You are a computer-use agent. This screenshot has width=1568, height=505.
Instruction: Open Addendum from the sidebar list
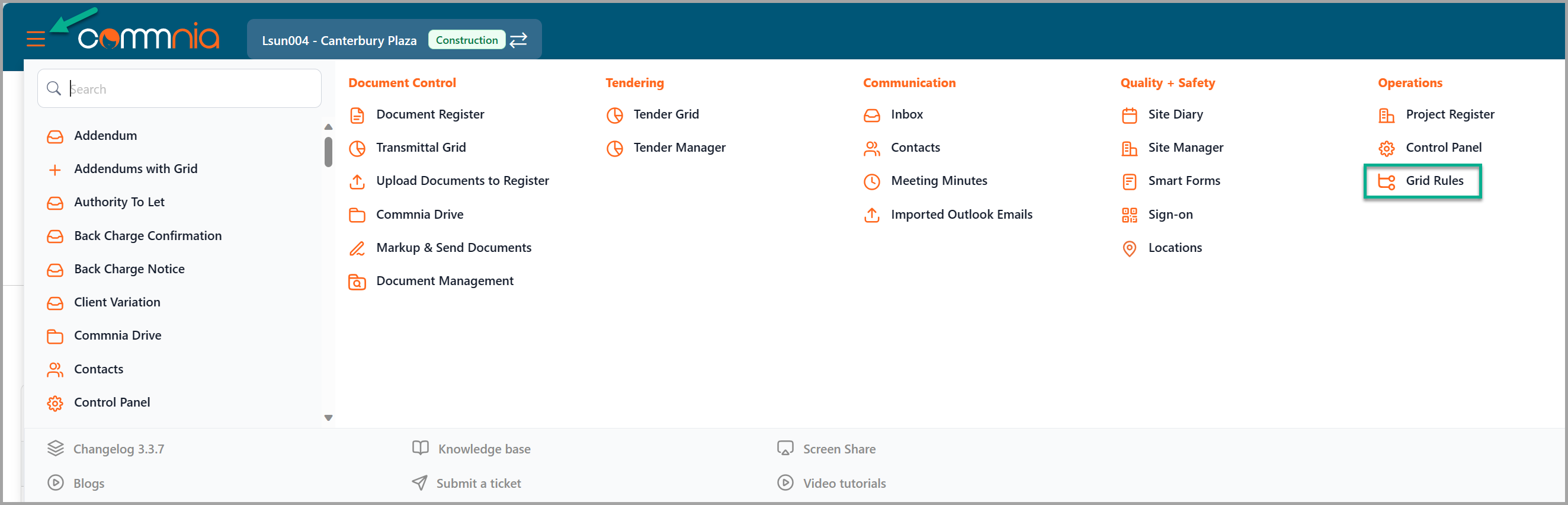point(105,136)
